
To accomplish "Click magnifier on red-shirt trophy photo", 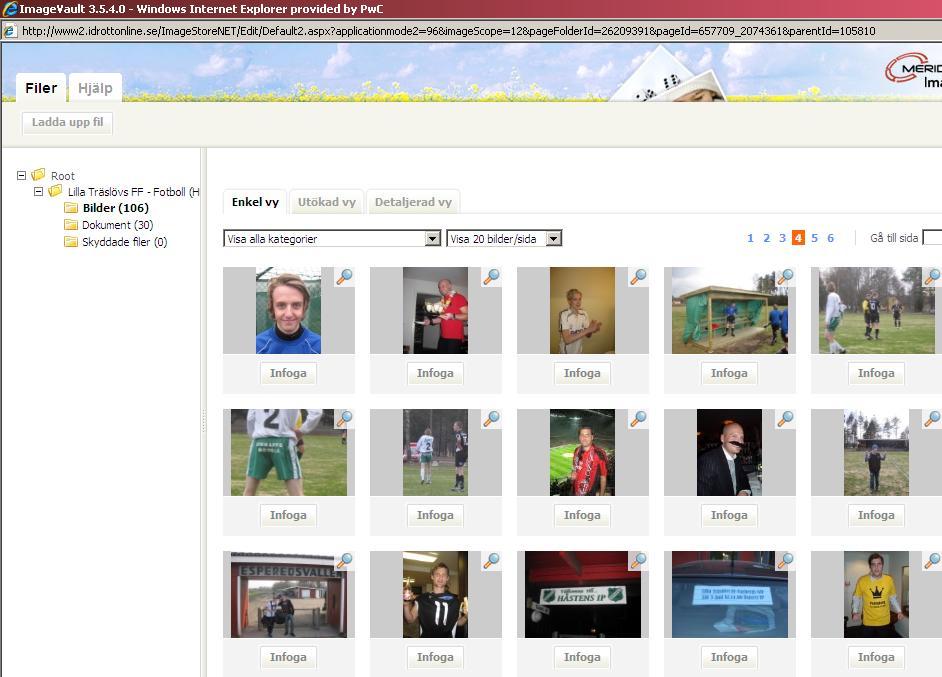I will [x=492, y=276].
